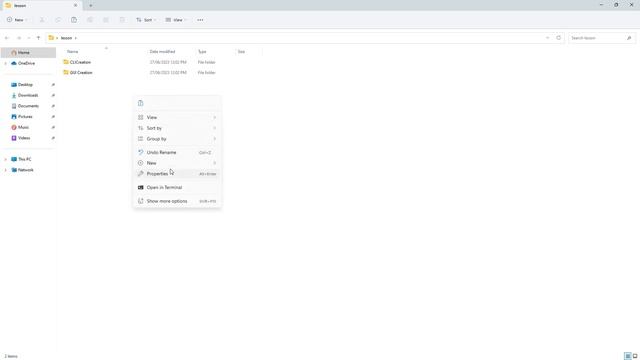Click the search magnifier icon
The width and height of the screenshot is (640, 360).
(x=629, y=38)
